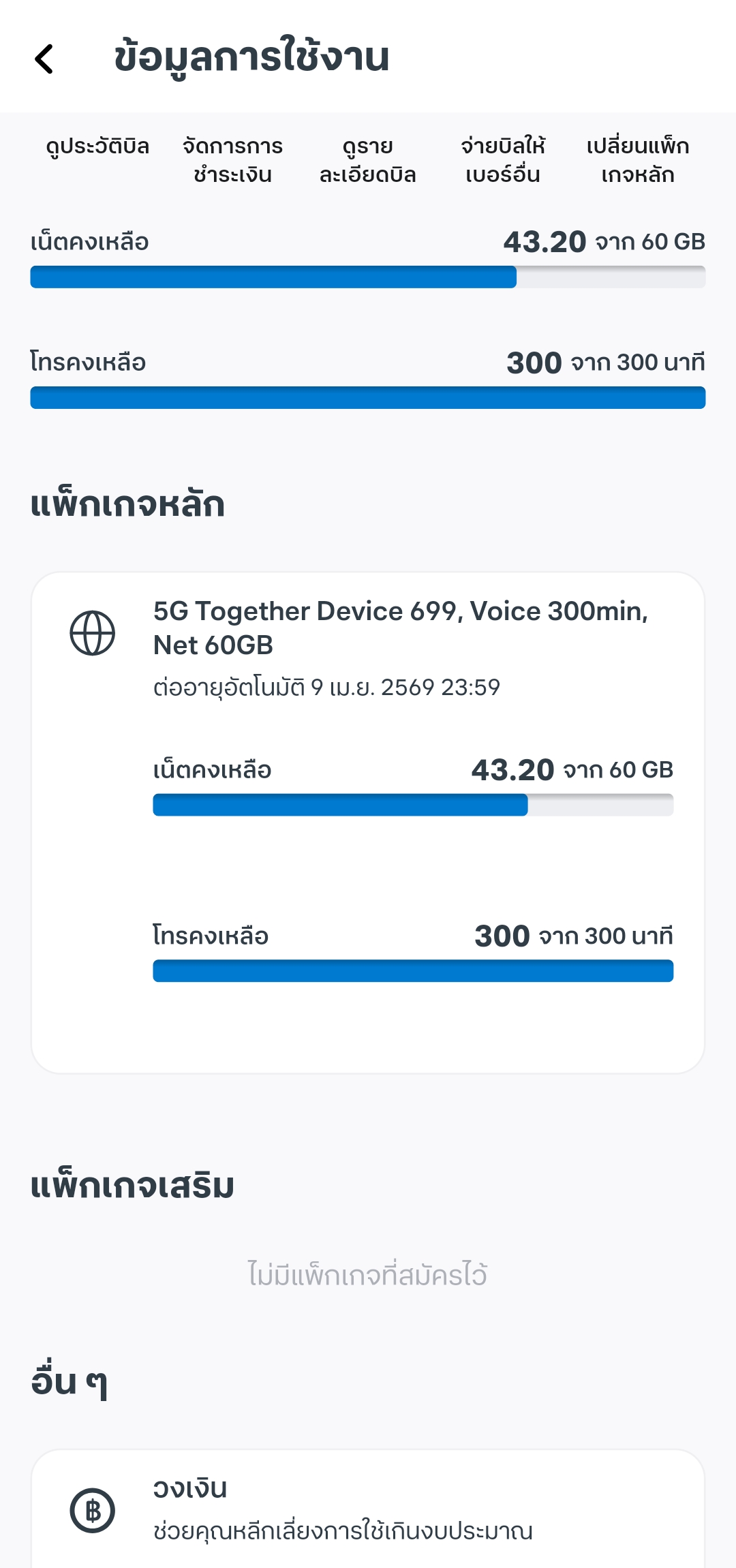Open ดูประวัติบิล shortcut
The image size is (736, 1568).
coord(97,147)
